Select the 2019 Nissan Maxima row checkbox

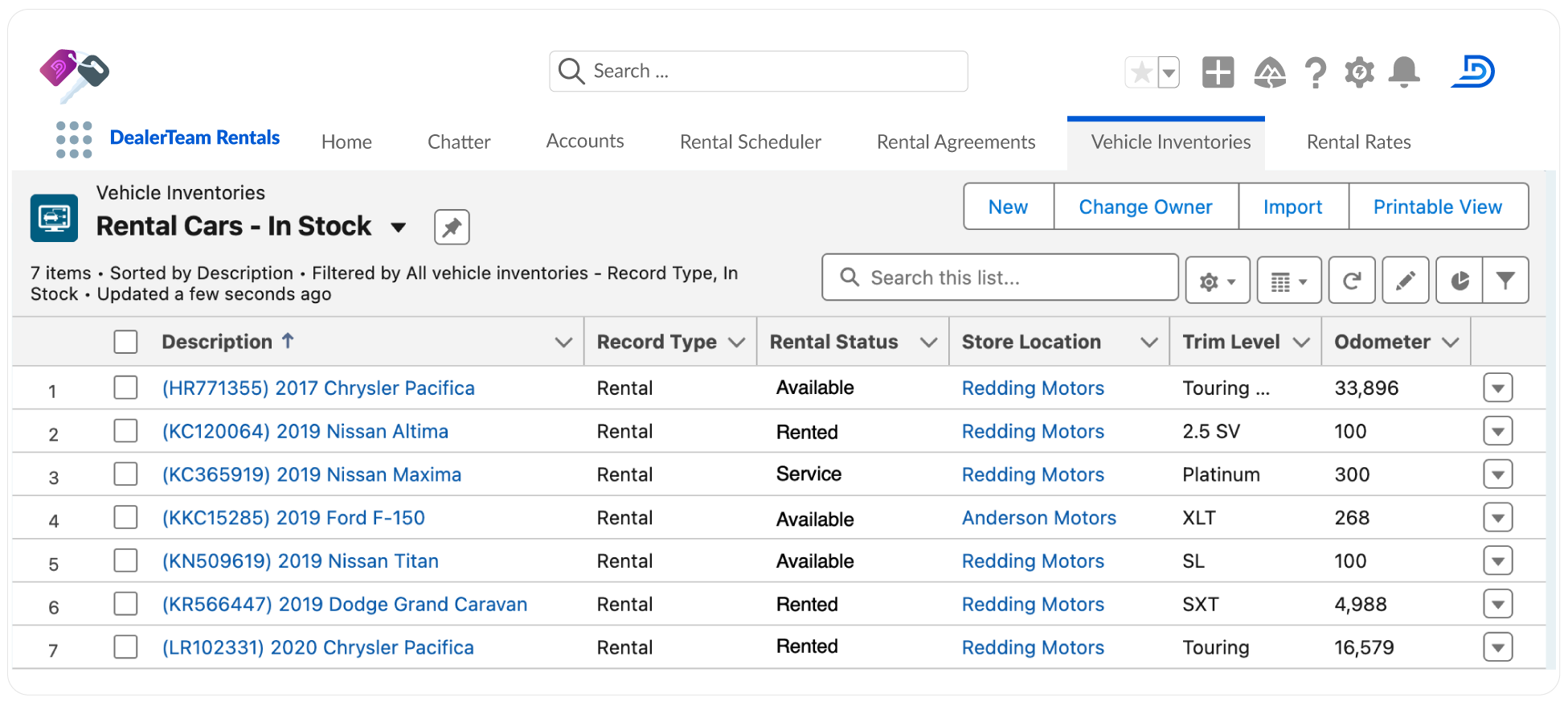[x=125, y=474]
